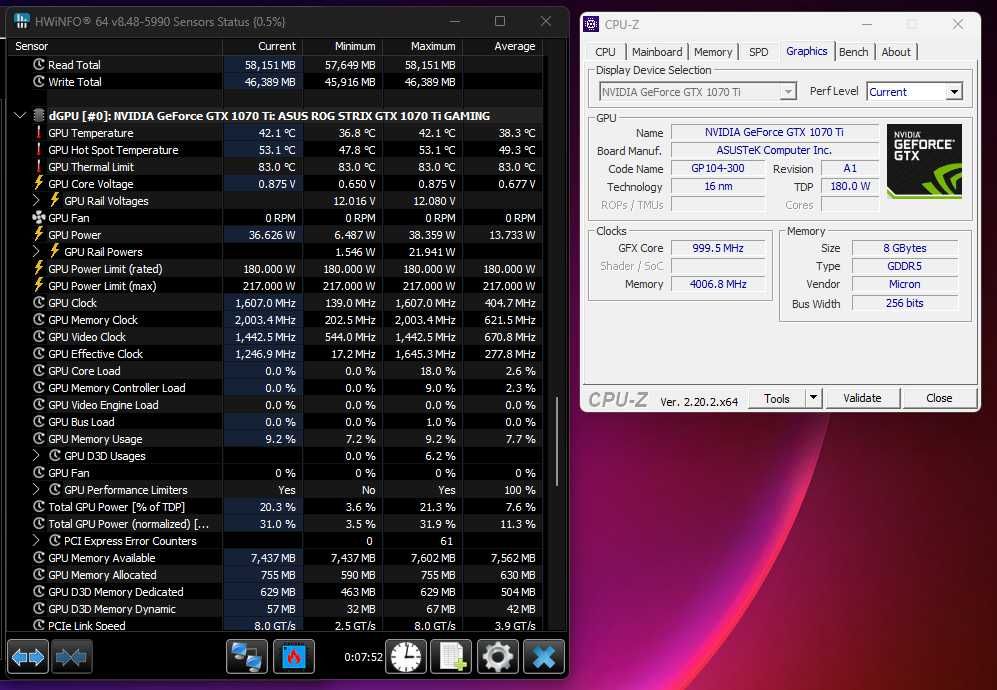Screen dimensions: 997x690
Task: Open HWiNFO settings gear icon
Action: 498,657
